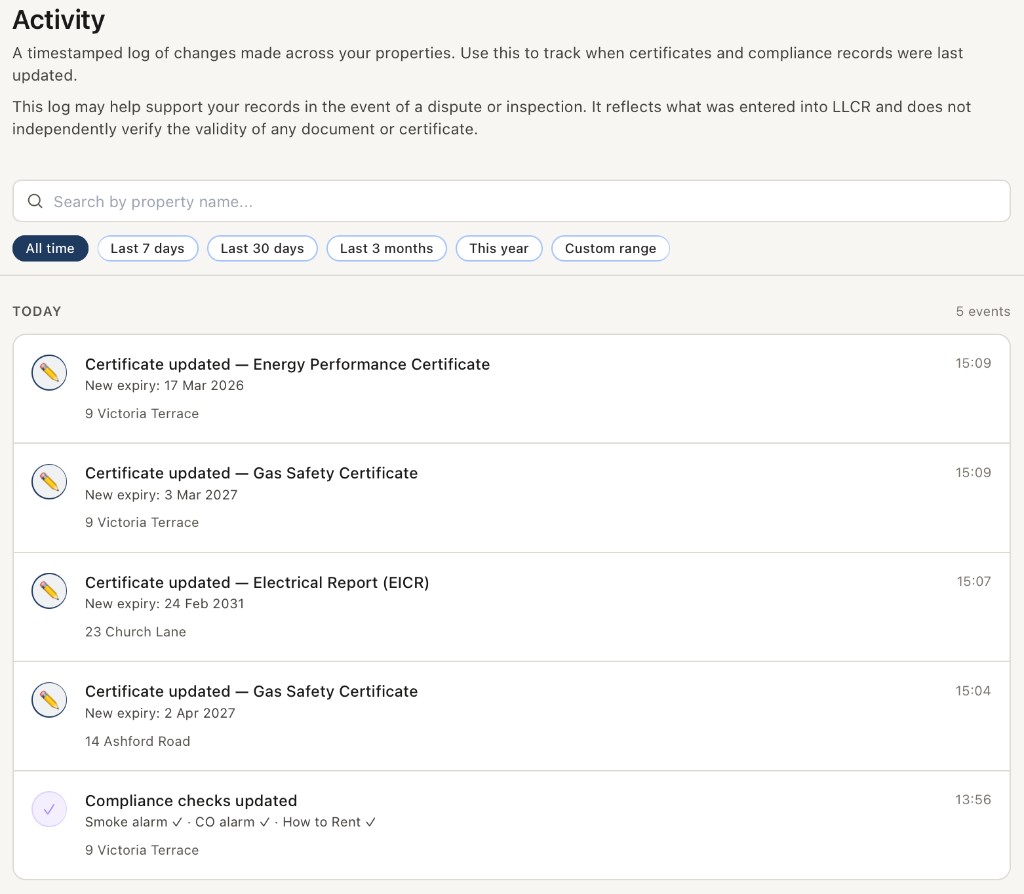Image resolution: width=1024 pixels, height=894 pixels.
Task: Click the checkmark icon on the Compliance checks entry
Action: point(48,808)
